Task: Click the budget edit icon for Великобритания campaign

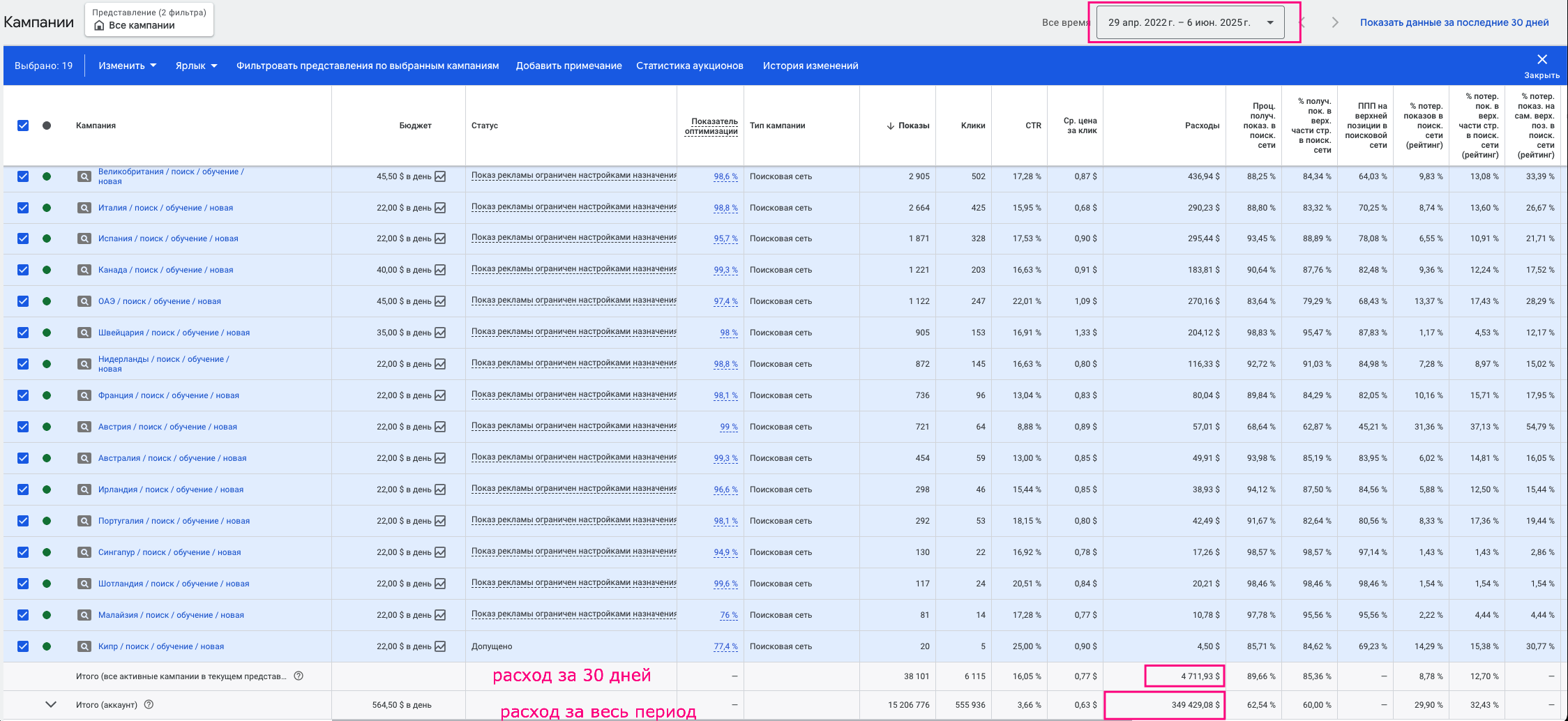Action: (x=439, y=176)
